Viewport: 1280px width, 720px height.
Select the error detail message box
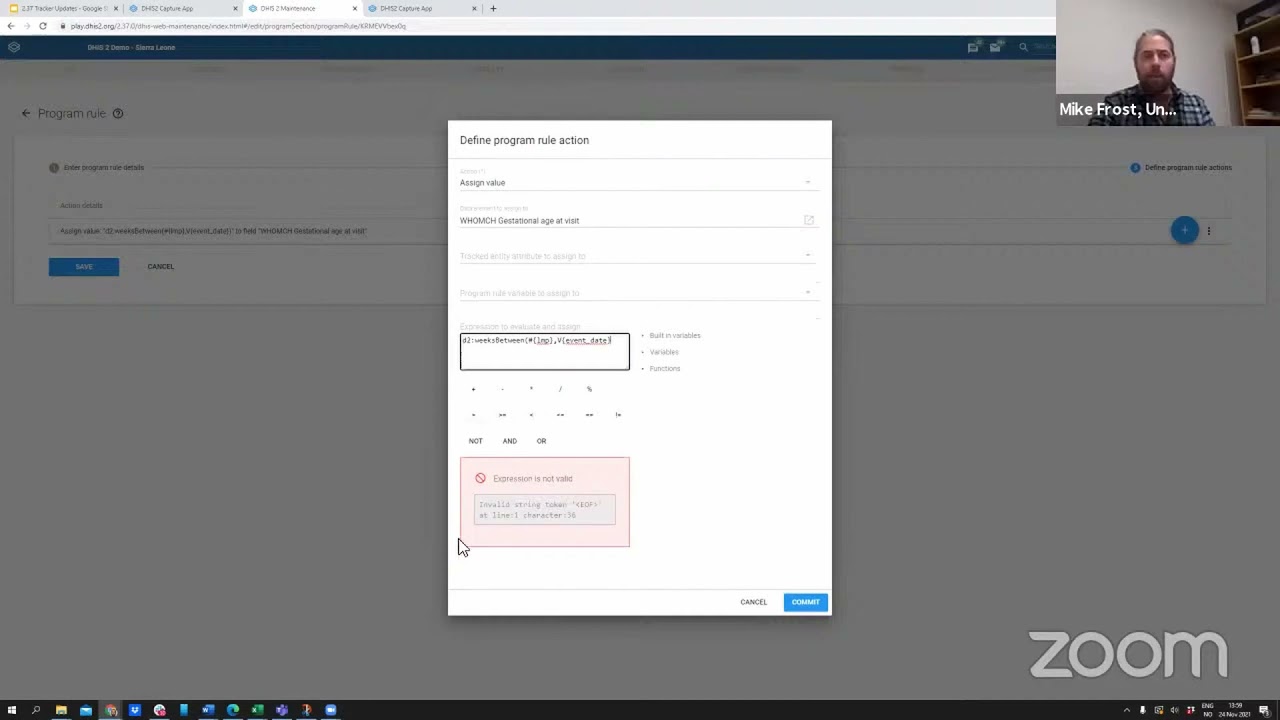[545, 510]
